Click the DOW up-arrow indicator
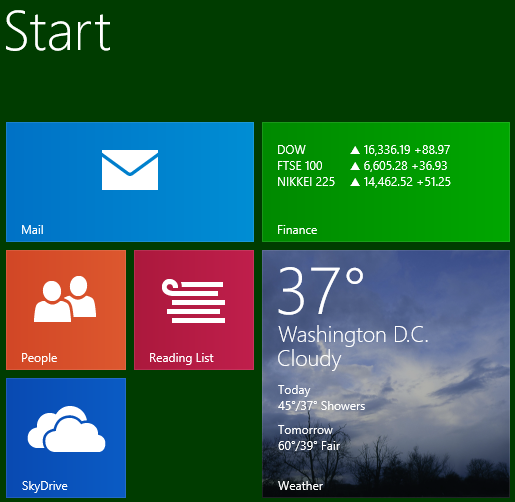This screenshot has width=515, height=502. tap(355, 150)
